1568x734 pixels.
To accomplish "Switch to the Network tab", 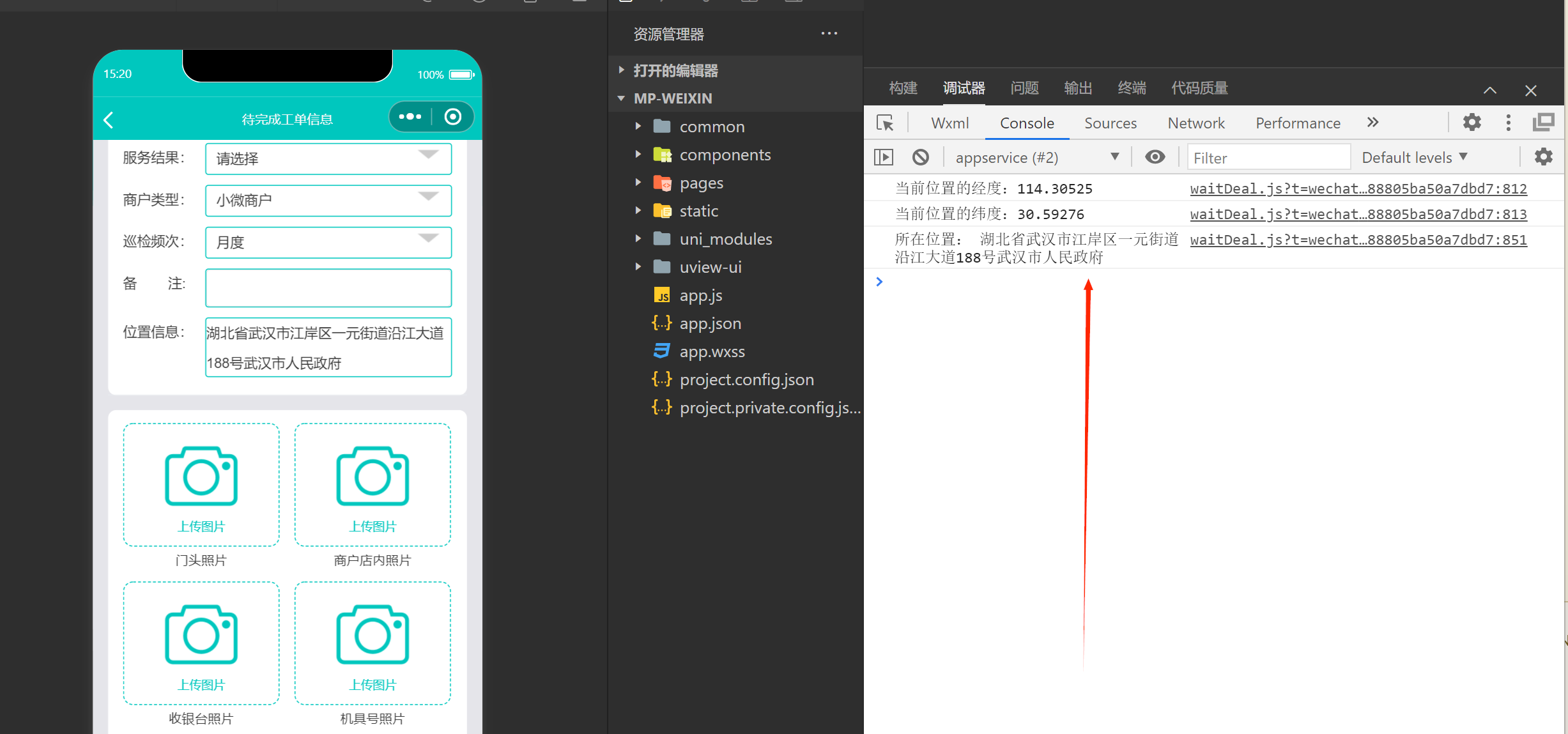I will click(1195, 123).
